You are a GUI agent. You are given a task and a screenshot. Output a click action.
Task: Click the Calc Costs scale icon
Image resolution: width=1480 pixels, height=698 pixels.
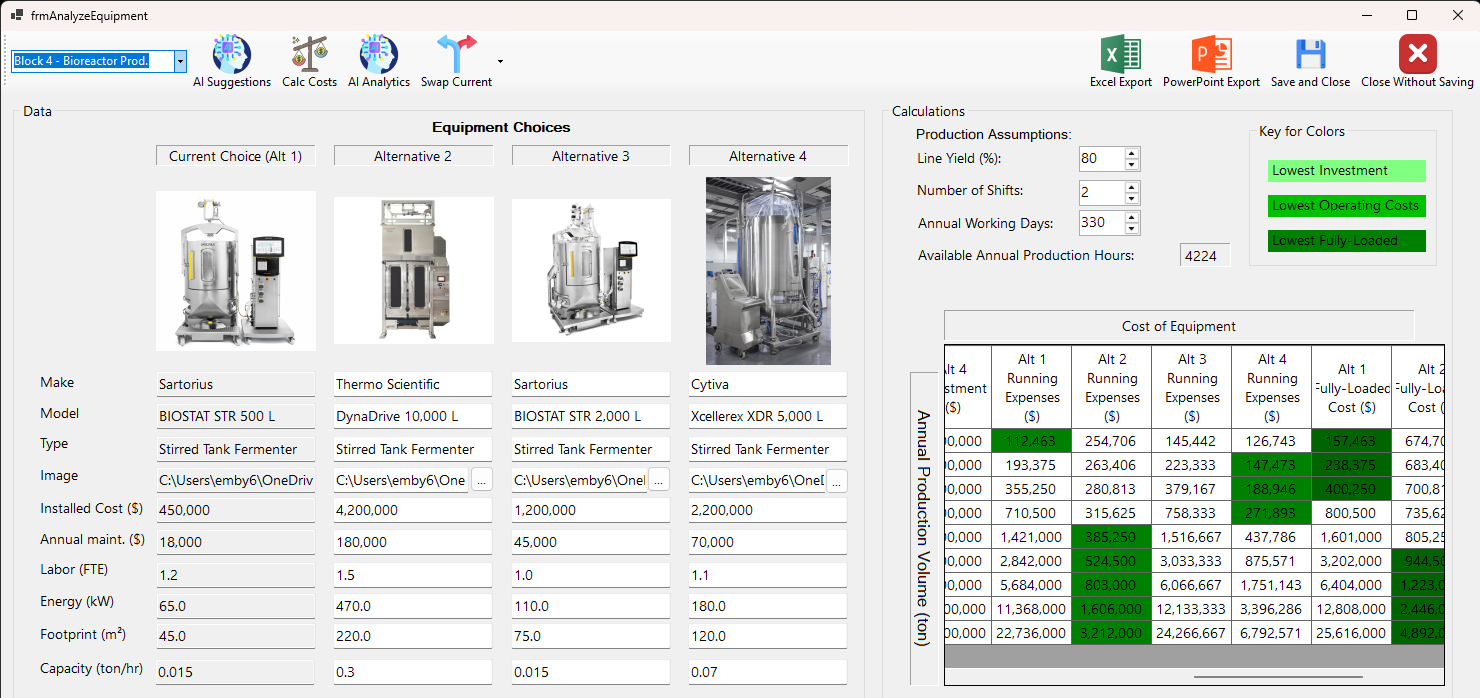tap(309, 54)
